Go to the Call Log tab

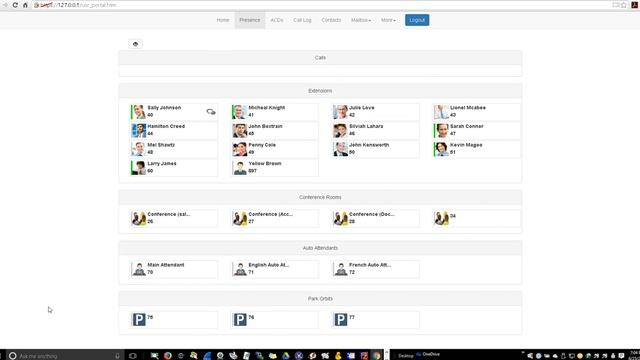[302, 20]
